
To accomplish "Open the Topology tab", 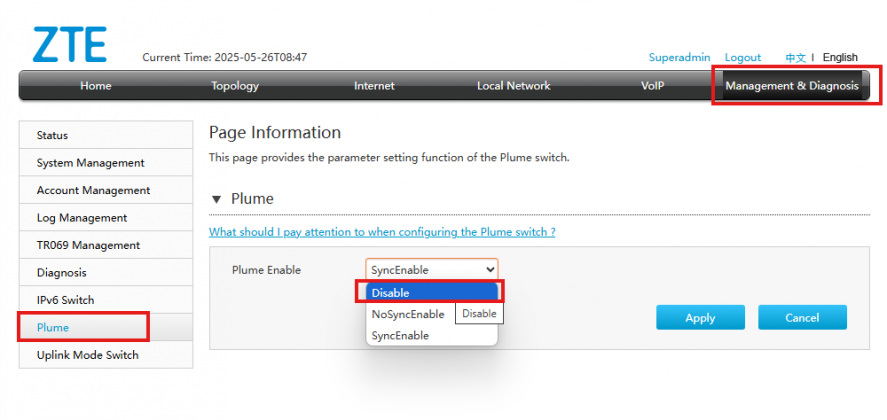I will pyautogui.click(x=235, y=86).
